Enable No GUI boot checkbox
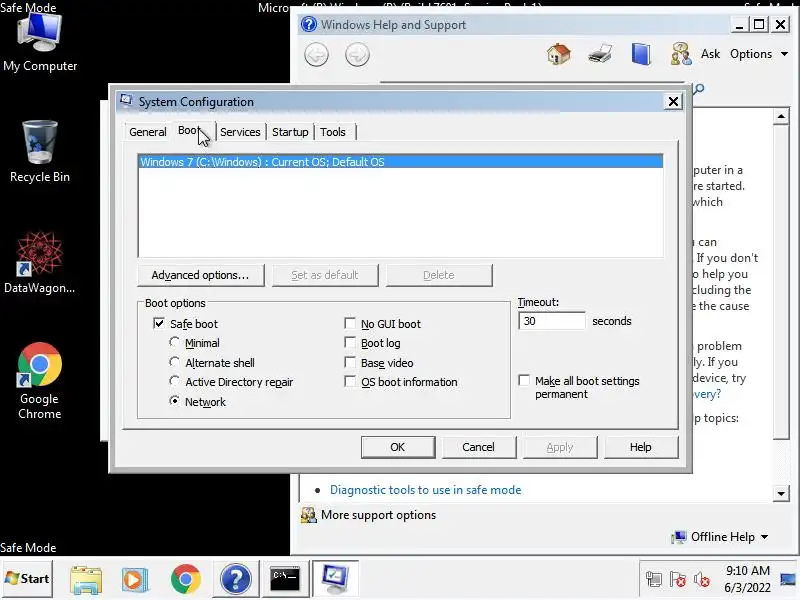Screen dimensions: 800x600 [x=350, y=323]
